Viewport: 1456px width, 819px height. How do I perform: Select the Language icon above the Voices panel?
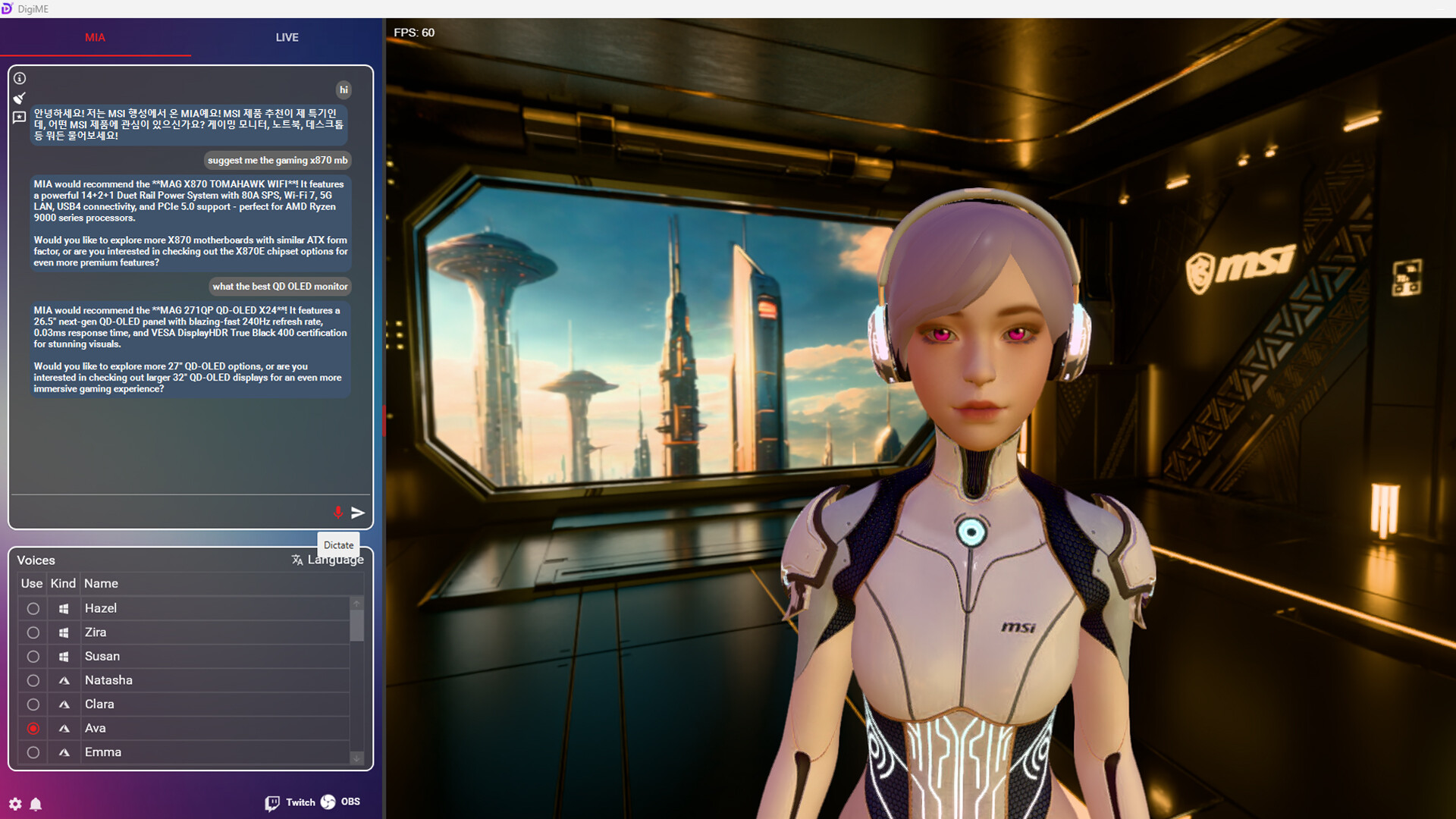coord(296,560)
